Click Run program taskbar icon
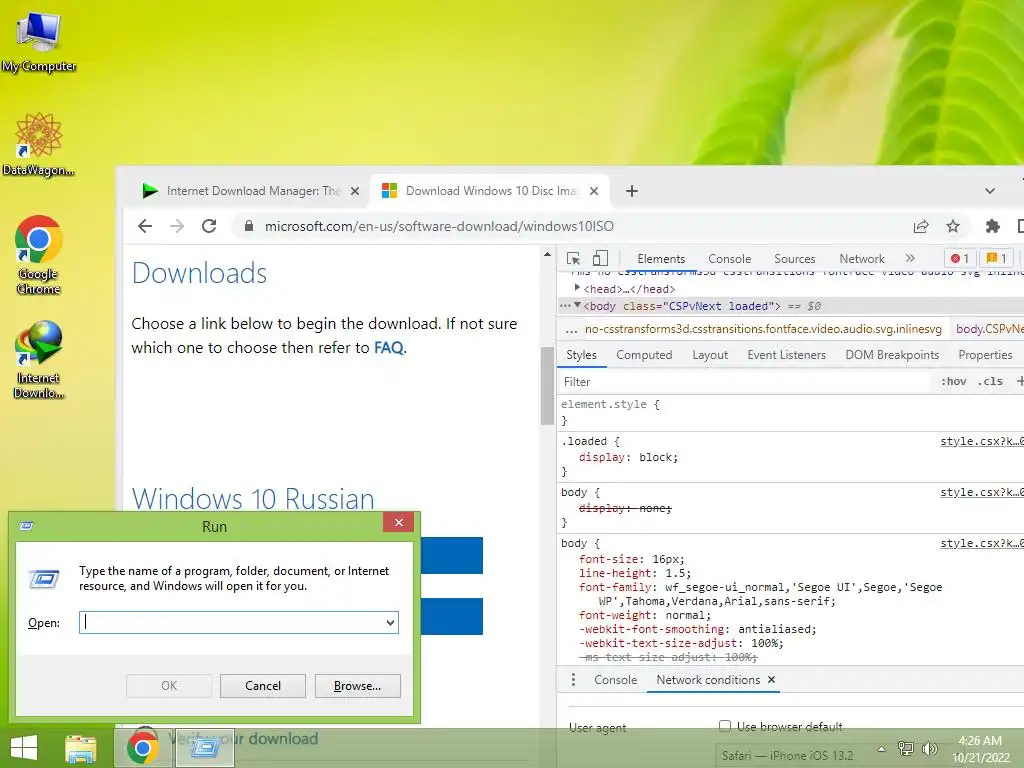1024x768 pixels. 205,748
